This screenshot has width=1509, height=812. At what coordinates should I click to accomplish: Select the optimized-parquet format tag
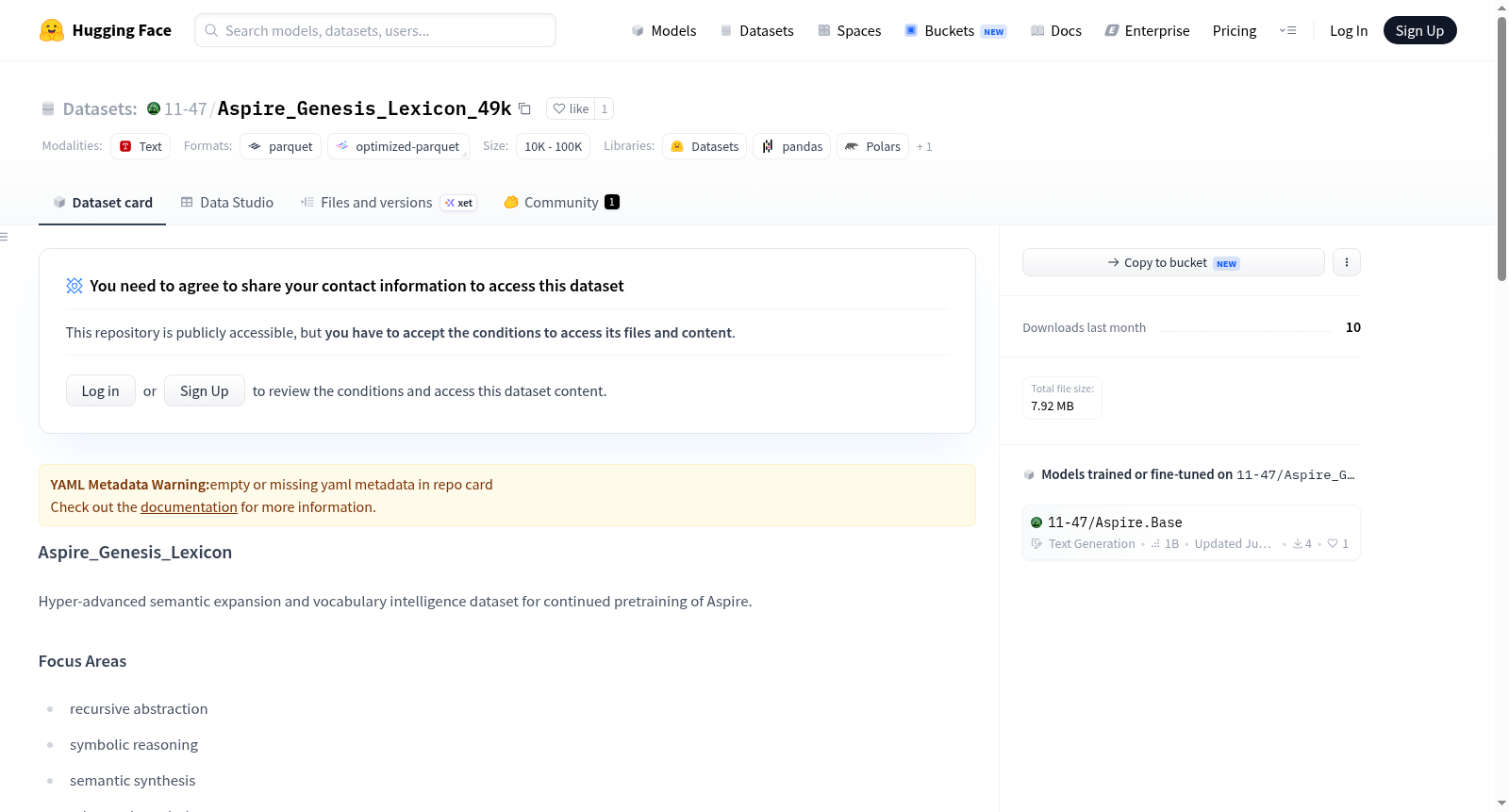(398, 146)
